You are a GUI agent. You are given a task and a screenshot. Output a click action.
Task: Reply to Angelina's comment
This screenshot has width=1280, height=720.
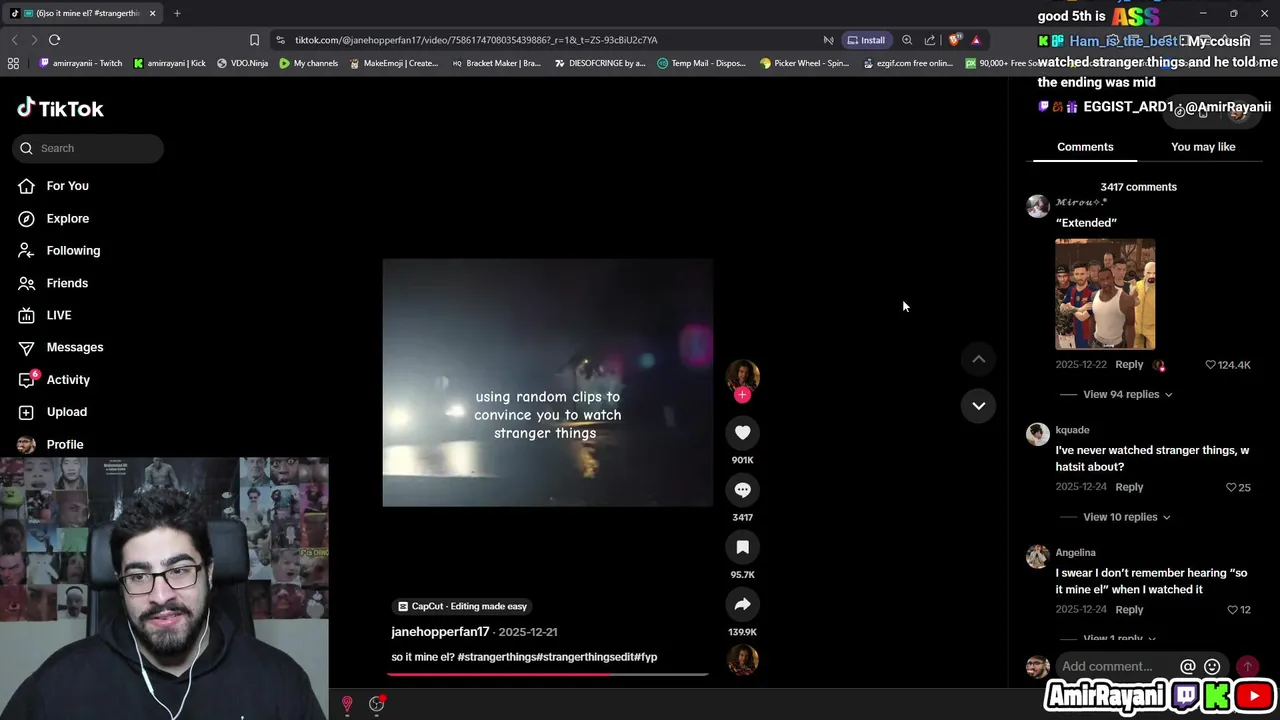click(x=1129, y=610)
